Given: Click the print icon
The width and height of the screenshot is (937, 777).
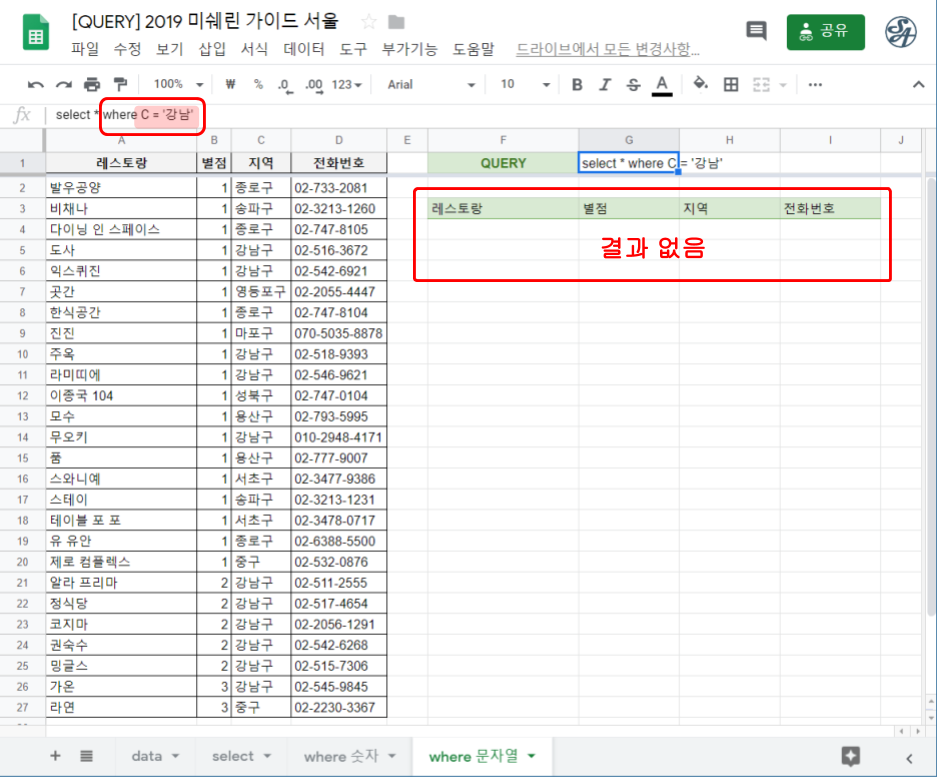Looking at the screenshot, I should tap(92, 85).
